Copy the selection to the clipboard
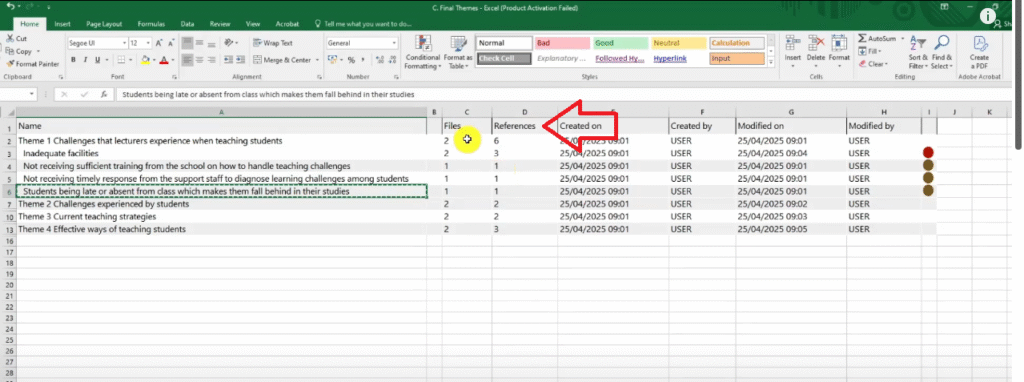Image resolution: width=1024 pixels, height=382 pixels. pyautogui.click(x=20, y=51)
